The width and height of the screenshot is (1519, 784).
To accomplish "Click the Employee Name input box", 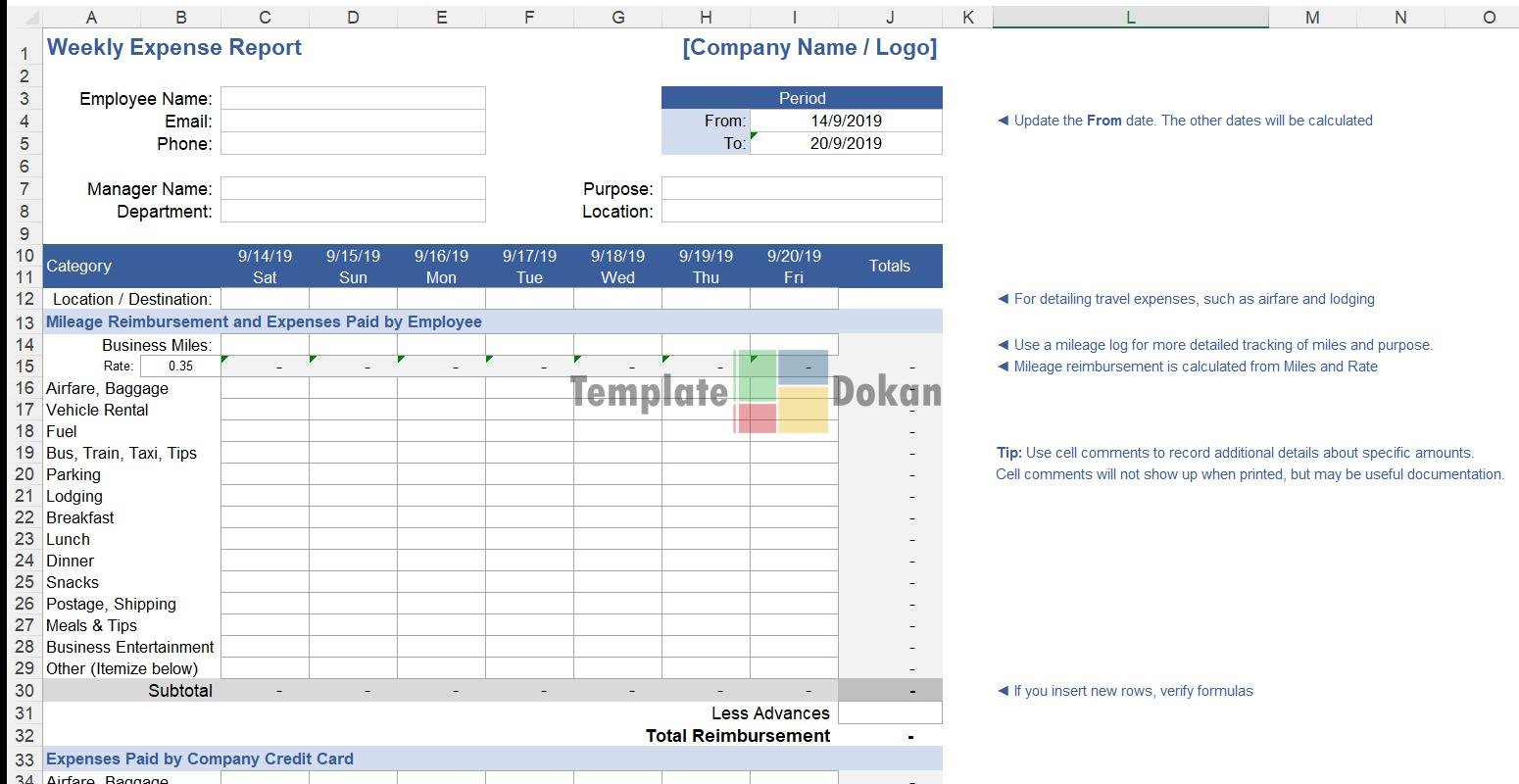I will (x=353, y=98).
